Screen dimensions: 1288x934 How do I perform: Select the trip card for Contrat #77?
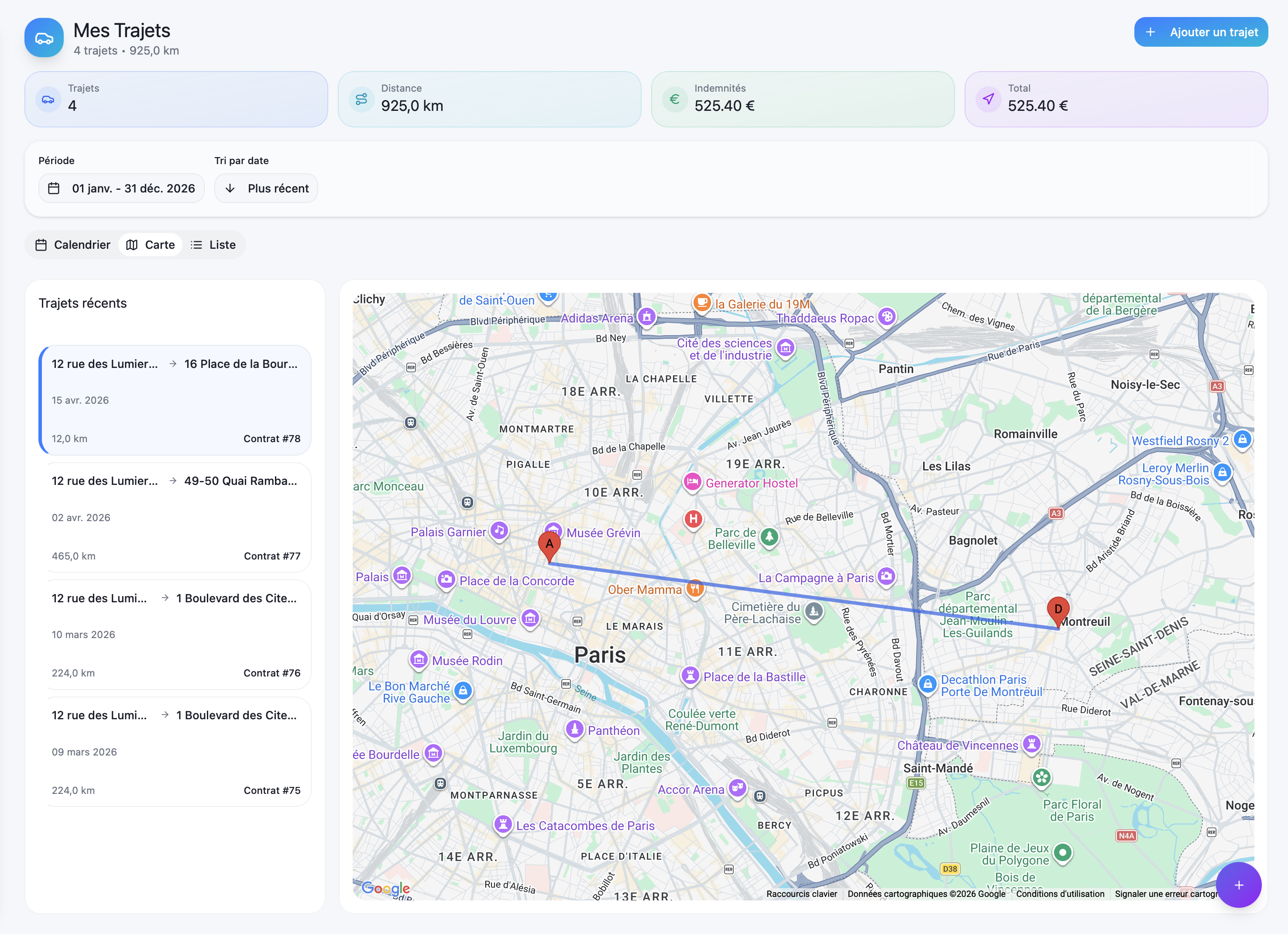(175, 517)
